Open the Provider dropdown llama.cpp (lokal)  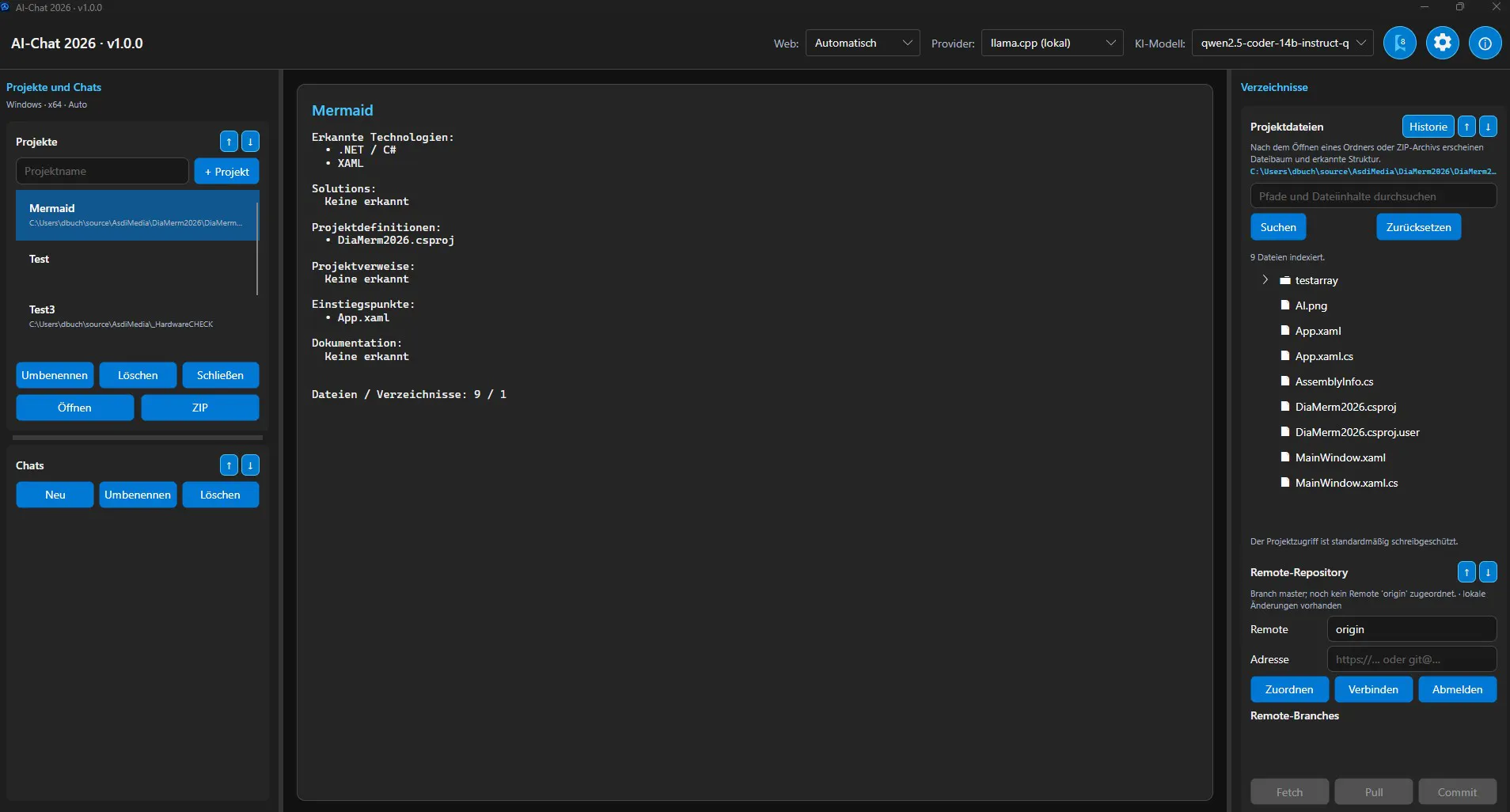click(x=1052, y=43)
